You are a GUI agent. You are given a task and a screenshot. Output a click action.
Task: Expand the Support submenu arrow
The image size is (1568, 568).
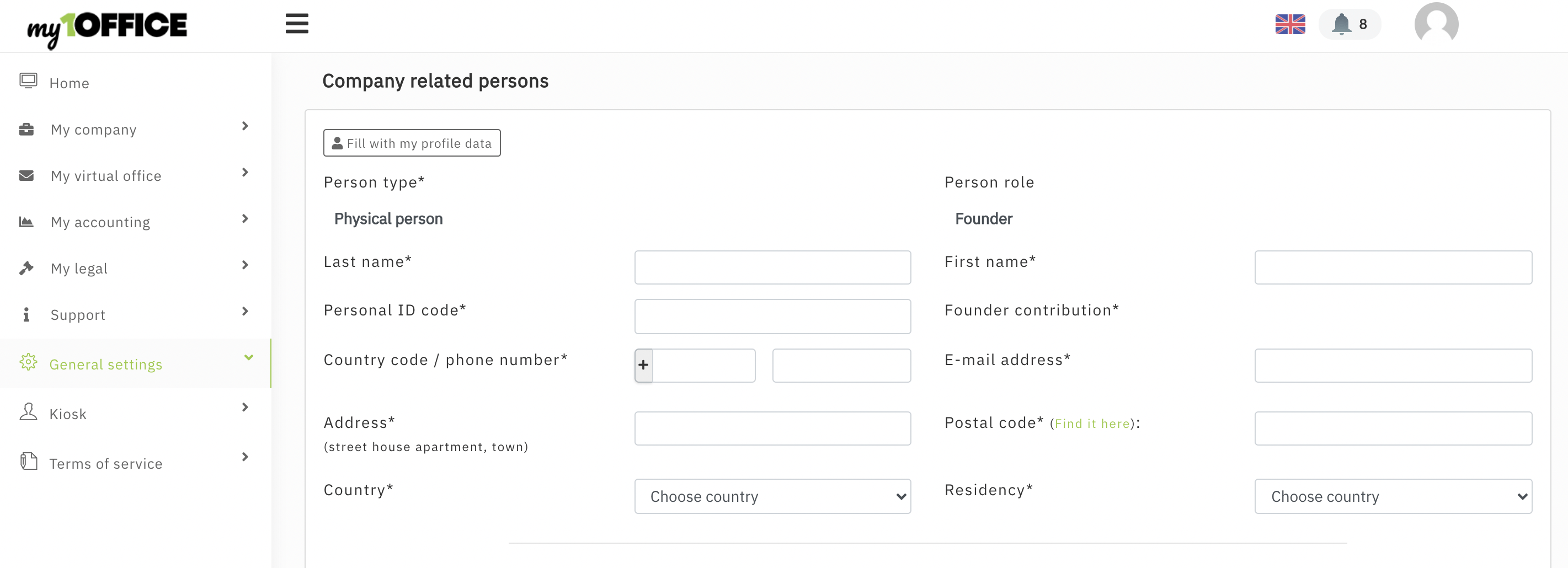[x=246, y=312]
